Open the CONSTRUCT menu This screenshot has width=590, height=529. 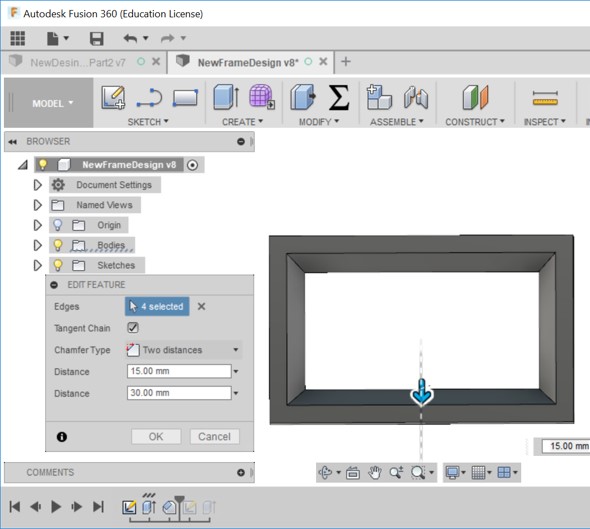(475, 122)
